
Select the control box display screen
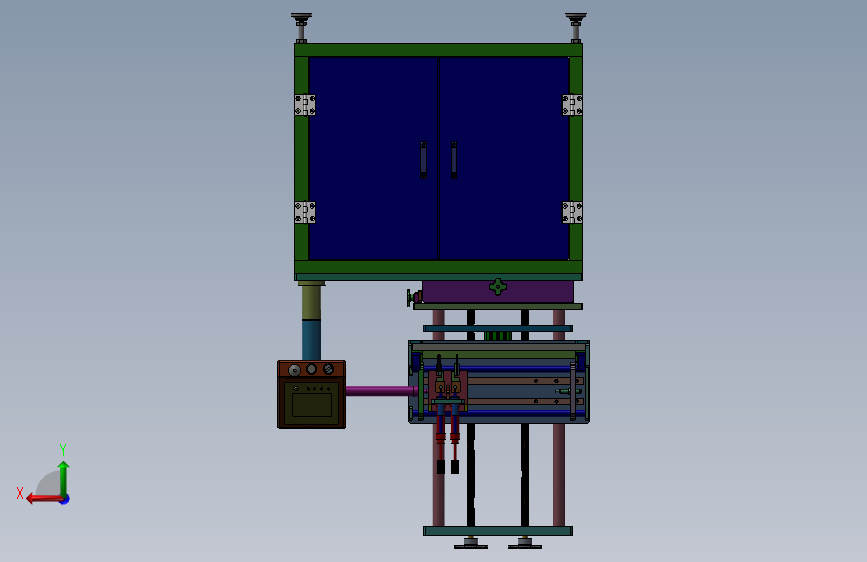pos(312,404)
